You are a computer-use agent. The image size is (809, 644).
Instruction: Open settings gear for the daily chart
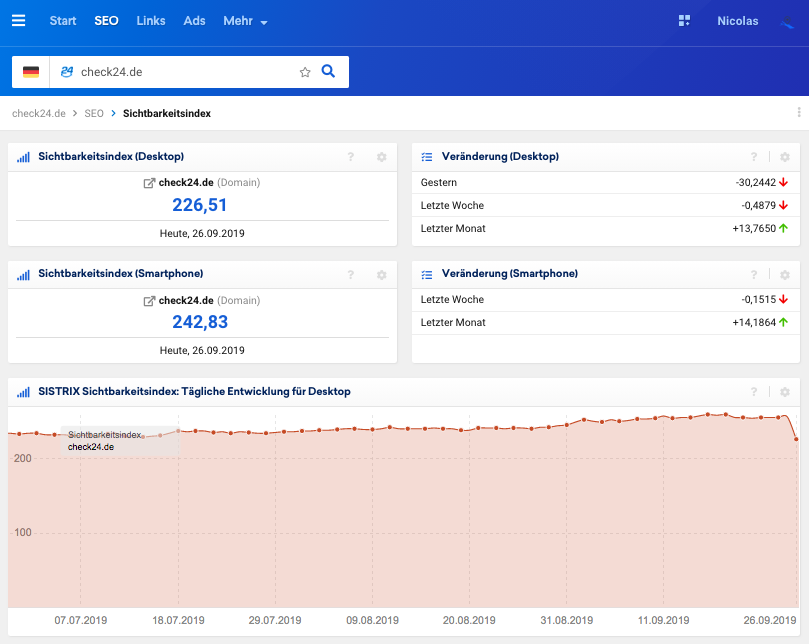[785, 392]
